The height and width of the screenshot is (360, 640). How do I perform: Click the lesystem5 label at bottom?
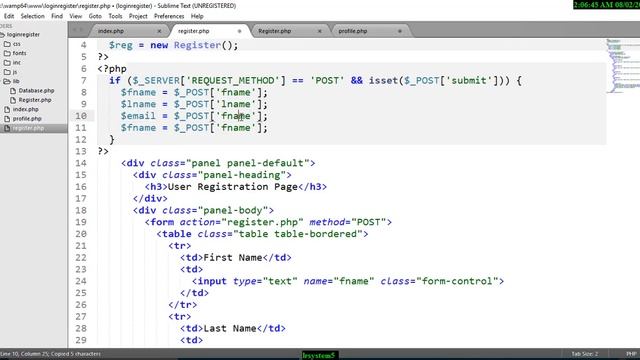pos(319,355)
